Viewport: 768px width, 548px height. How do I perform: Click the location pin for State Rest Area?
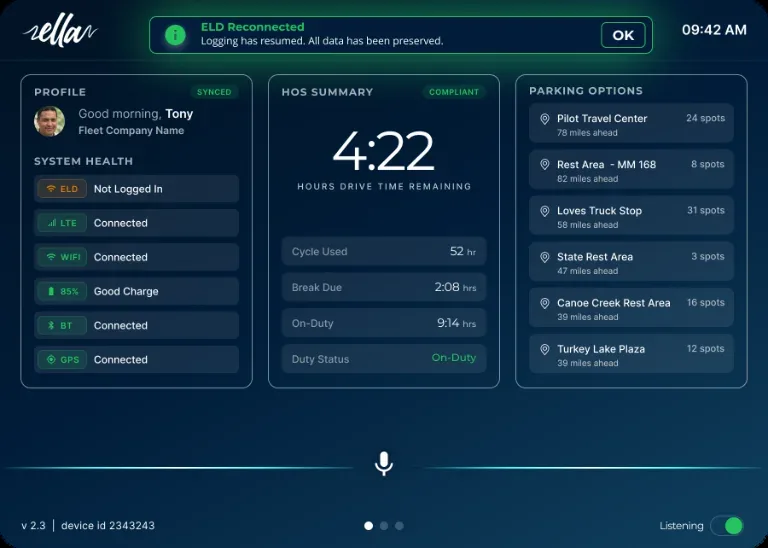544,257
